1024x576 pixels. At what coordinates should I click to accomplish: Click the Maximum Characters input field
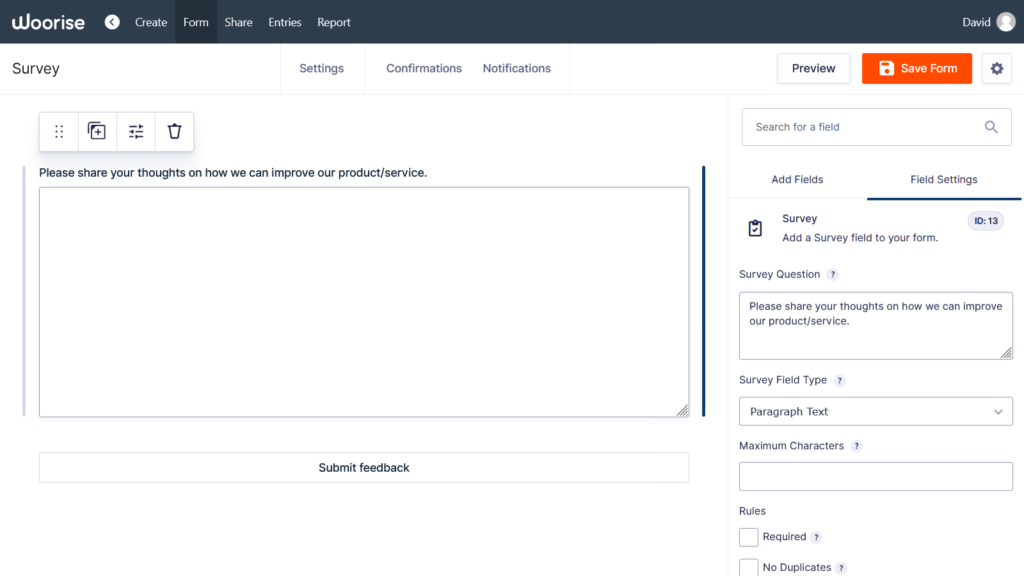pos(875,476)
